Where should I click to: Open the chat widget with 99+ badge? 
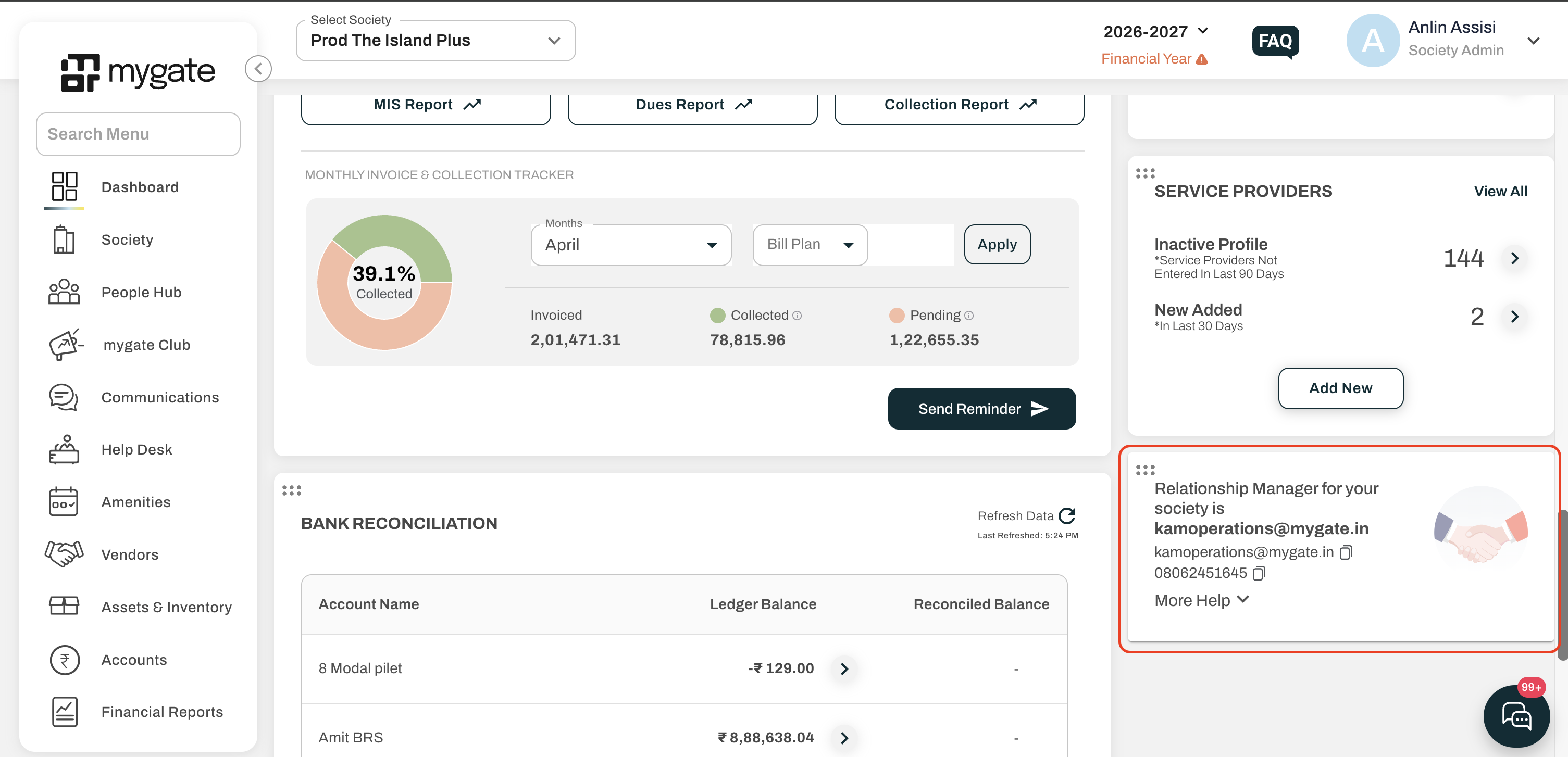[x=1516, y=716]
